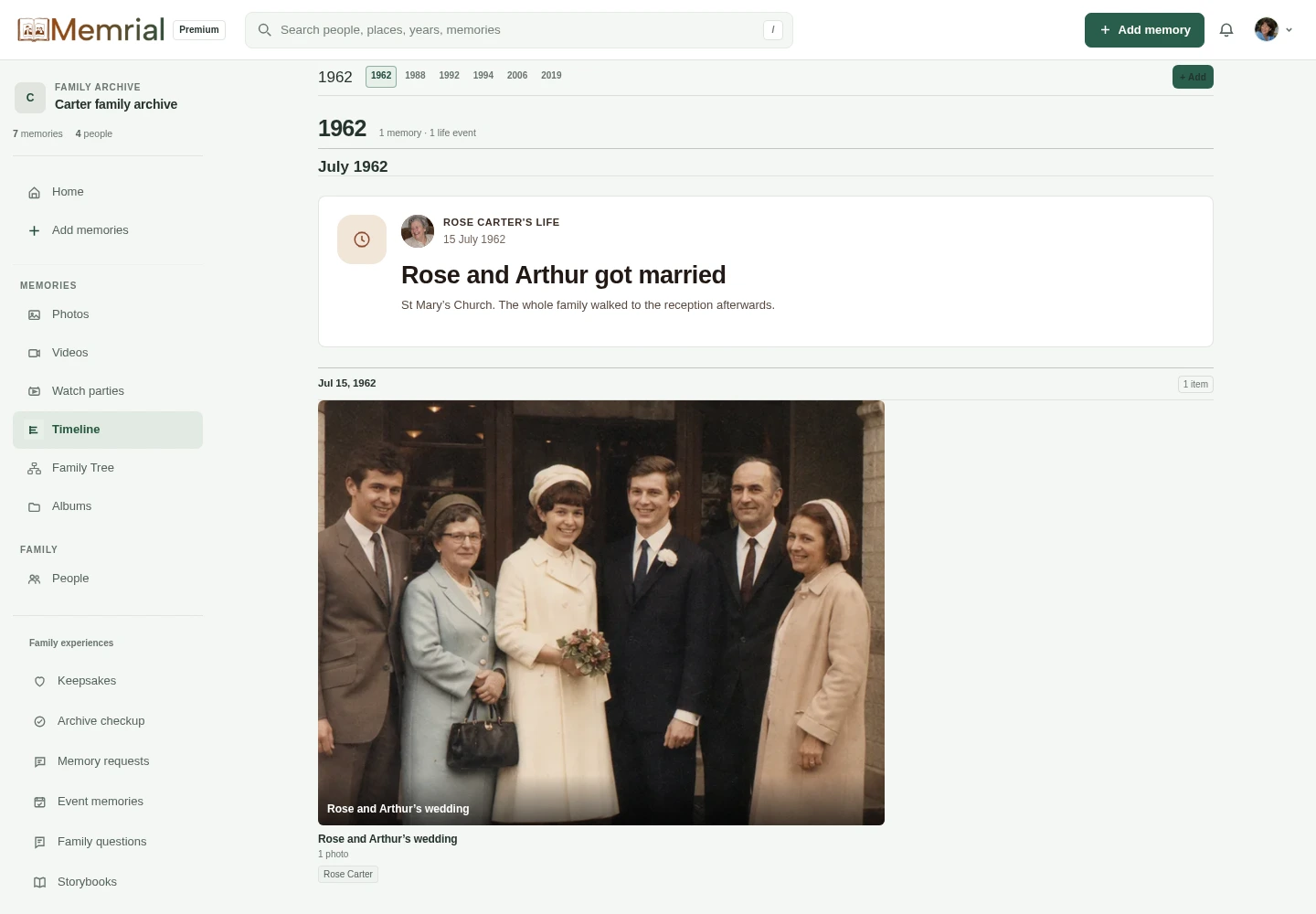The width and height of the screenshot is (1316, 914).
Task: Open the Home menu item
Action: click(x=108, y=192)
